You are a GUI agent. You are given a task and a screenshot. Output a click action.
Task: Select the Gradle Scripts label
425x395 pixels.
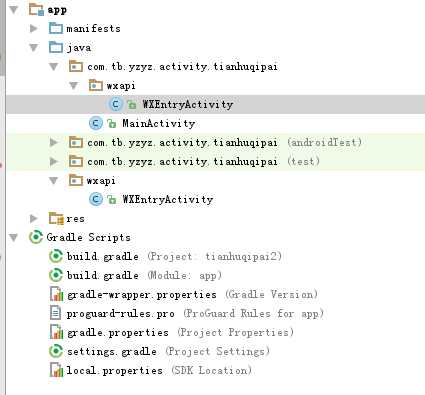(88, 238)
